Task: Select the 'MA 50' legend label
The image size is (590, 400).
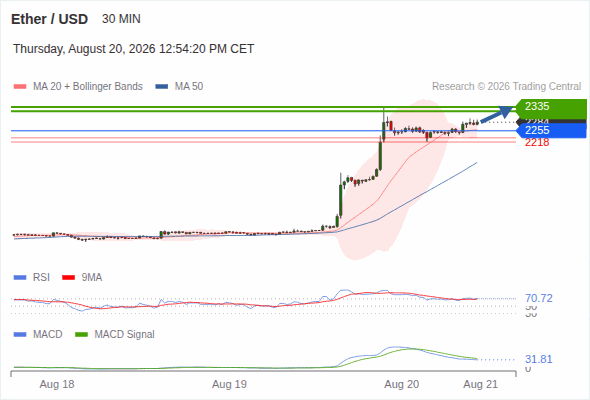Action: (x=189, y=87)
